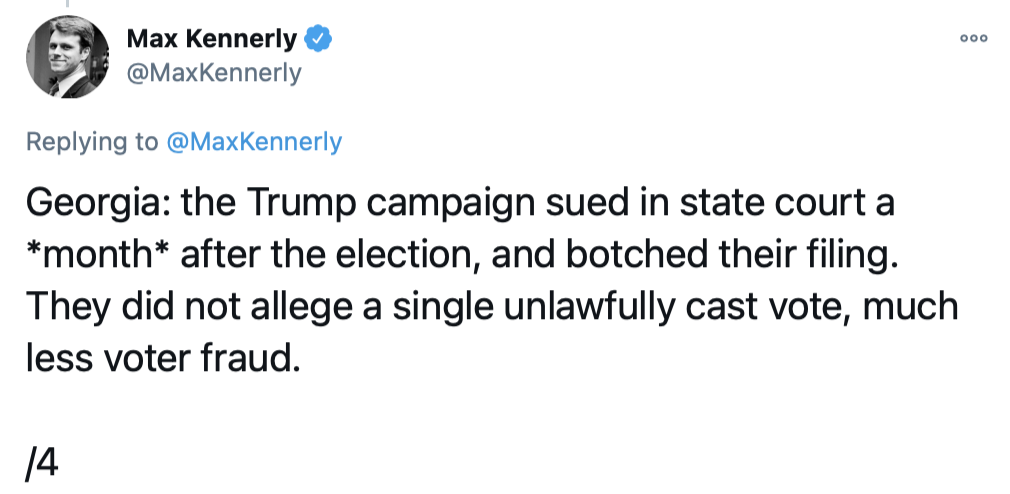
Task: Click the phrase "botched their filing"
Action: (759, 256)
